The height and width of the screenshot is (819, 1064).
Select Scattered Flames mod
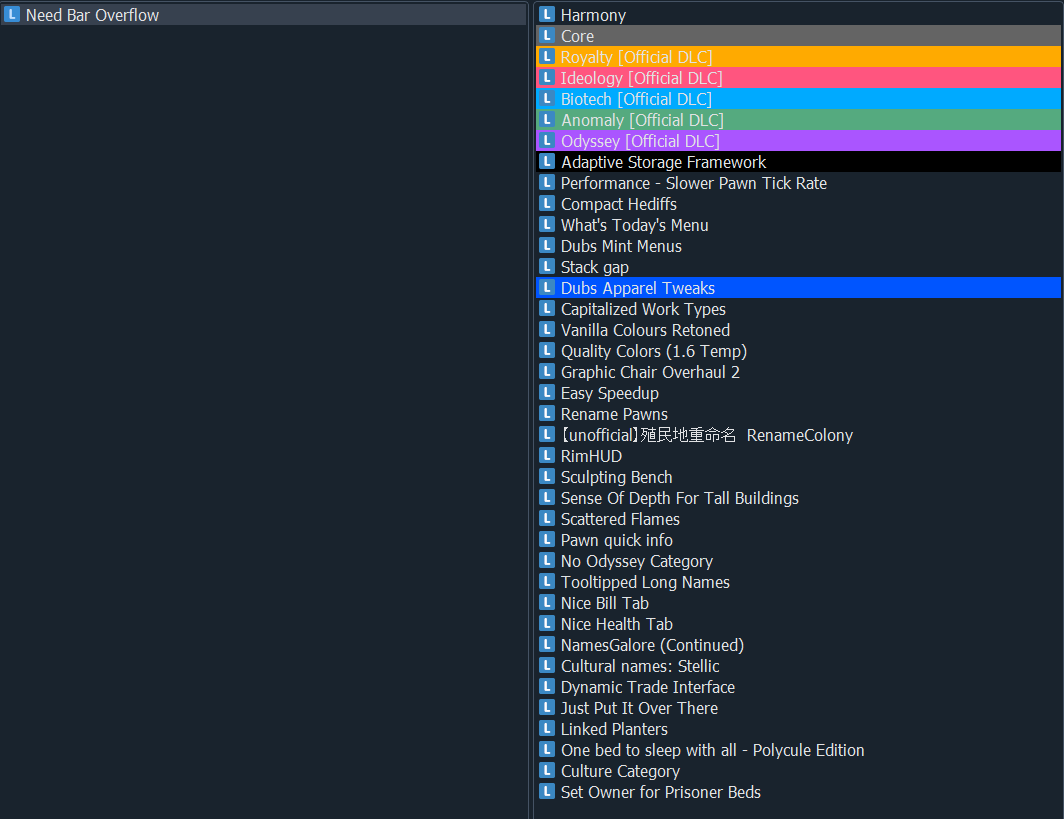(x=799, y=520)
